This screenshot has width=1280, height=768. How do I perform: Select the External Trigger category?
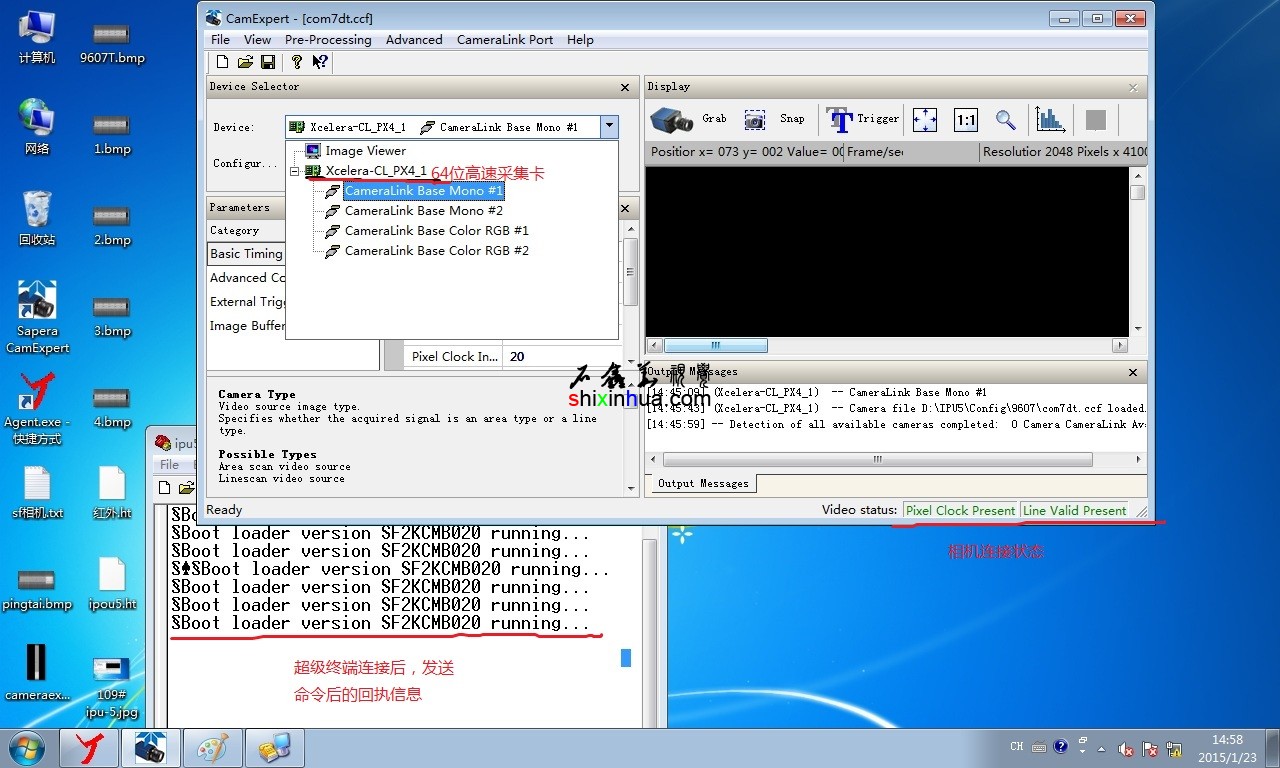tap(246, 302)
